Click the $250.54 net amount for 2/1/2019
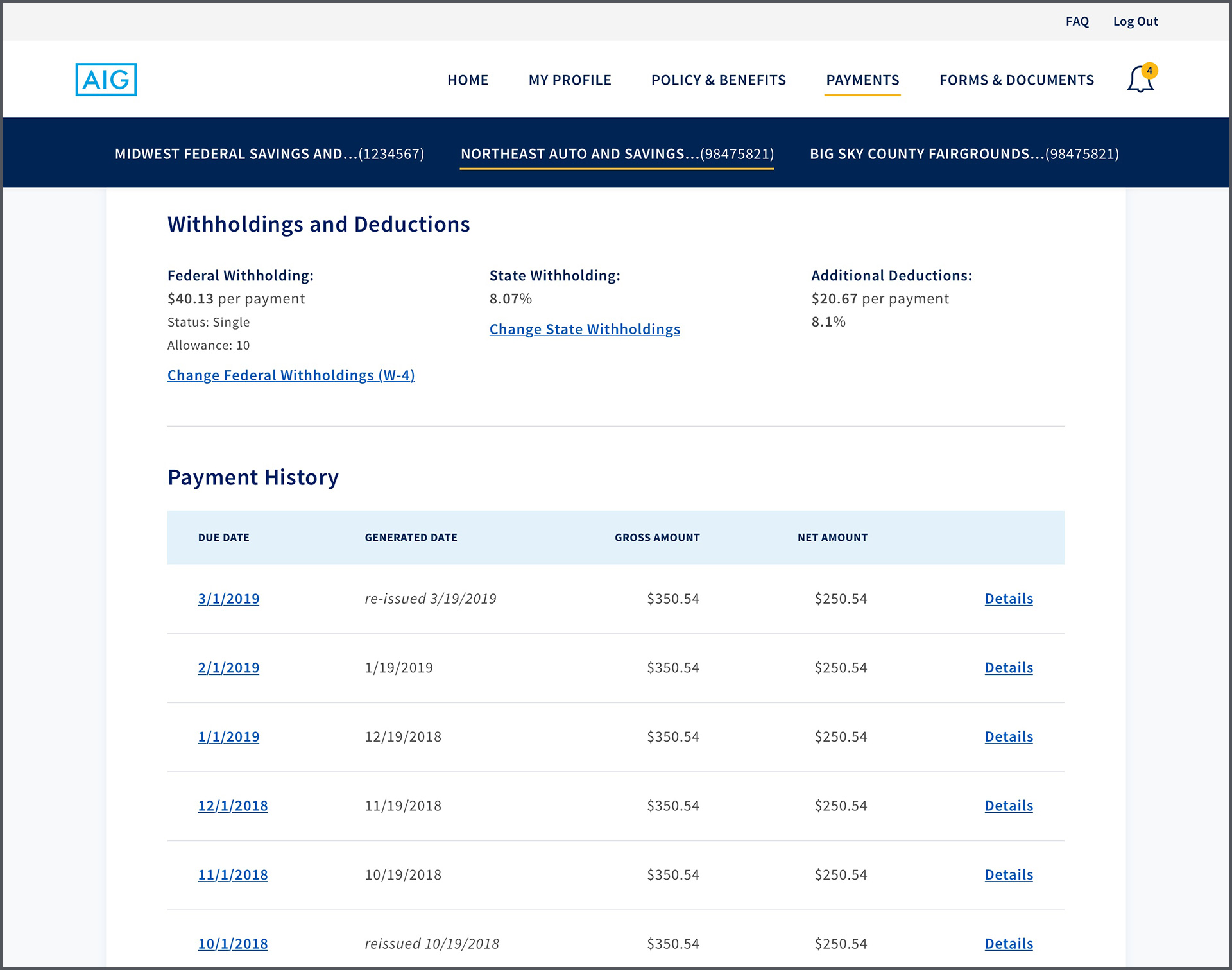Screen dimensions: 1232x970 [x=841, y=668]
